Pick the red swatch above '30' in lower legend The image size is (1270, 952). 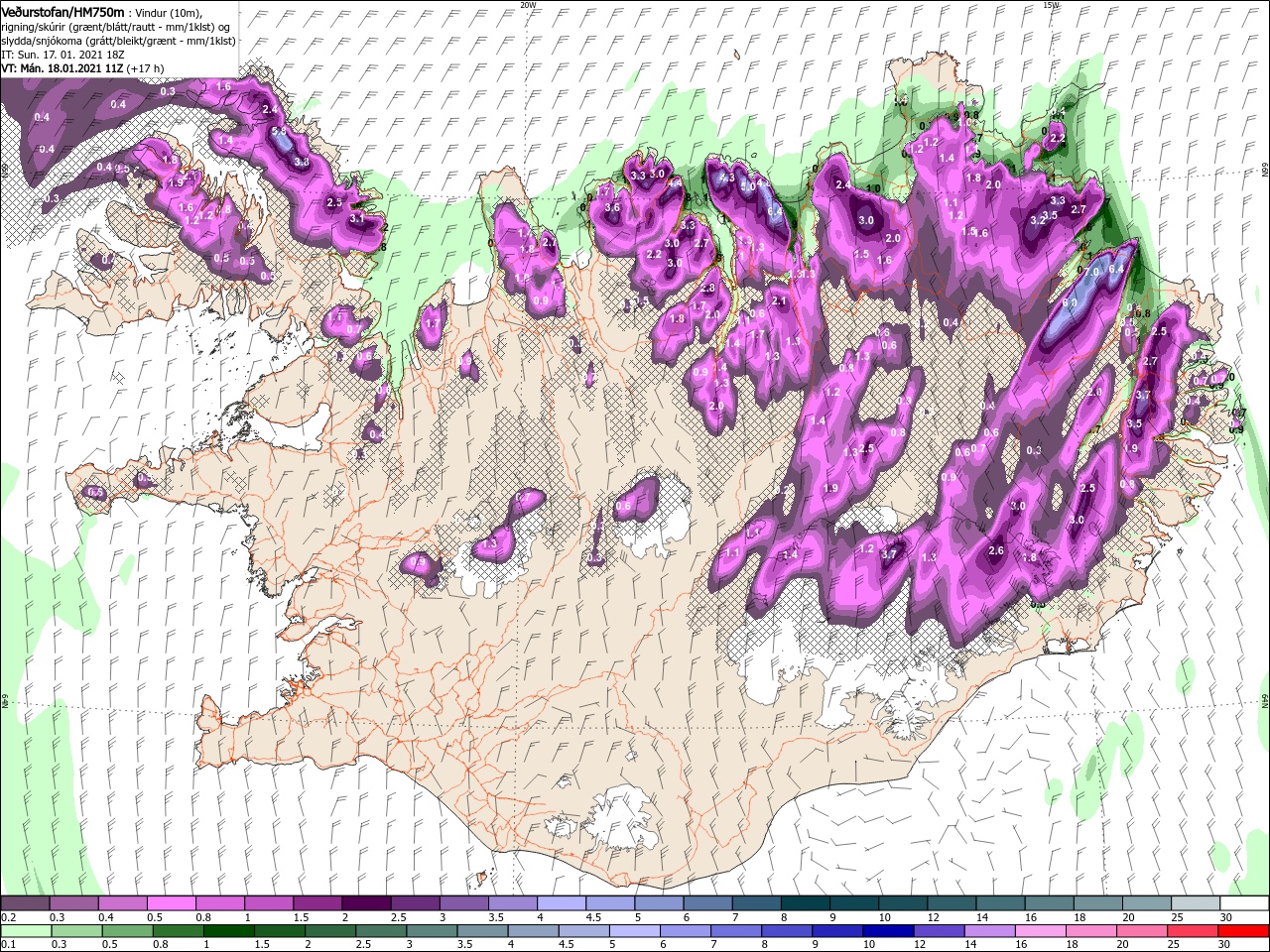[x=1244, y=930]
